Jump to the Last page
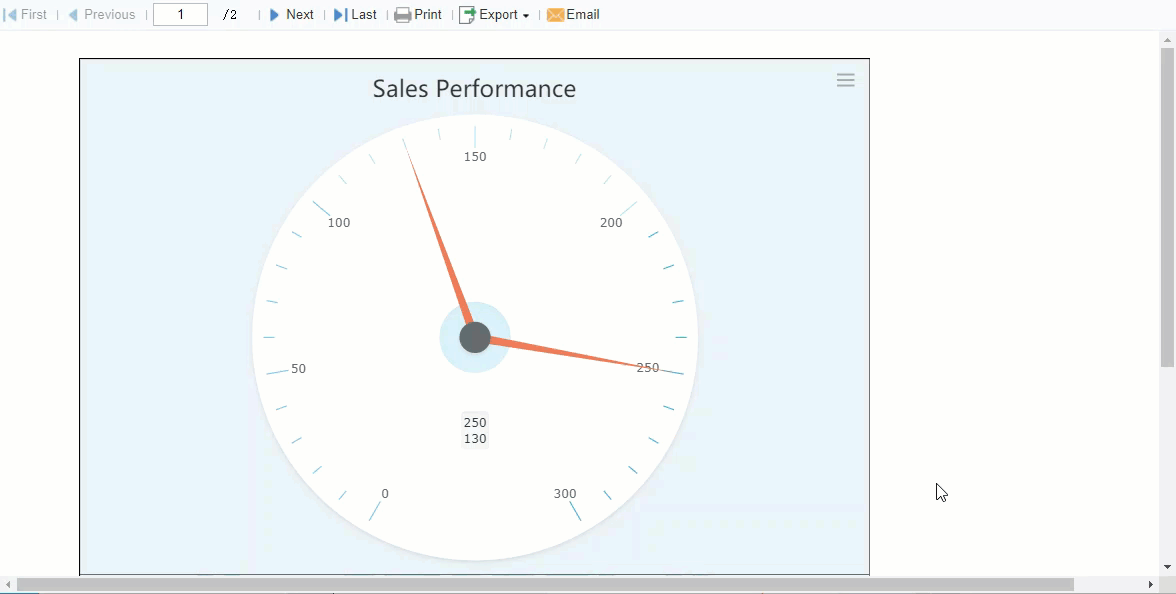The image size is (1176, 594). [355, 15]
